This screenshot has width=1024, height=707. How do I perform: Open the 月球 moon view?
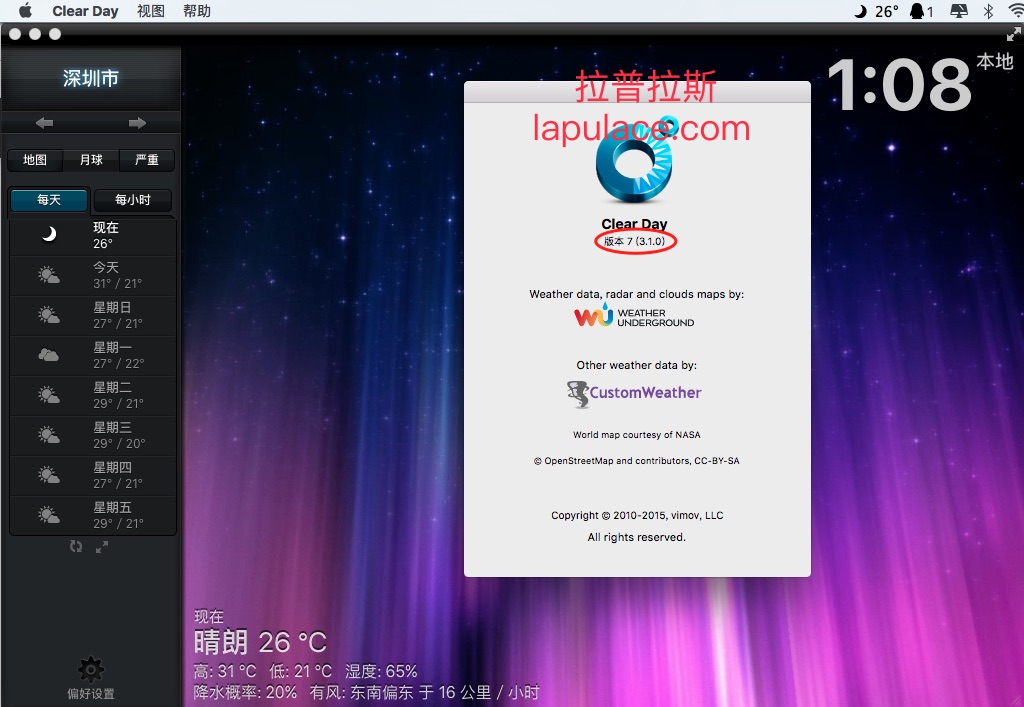pyautogui.click(x=91, y=160)
